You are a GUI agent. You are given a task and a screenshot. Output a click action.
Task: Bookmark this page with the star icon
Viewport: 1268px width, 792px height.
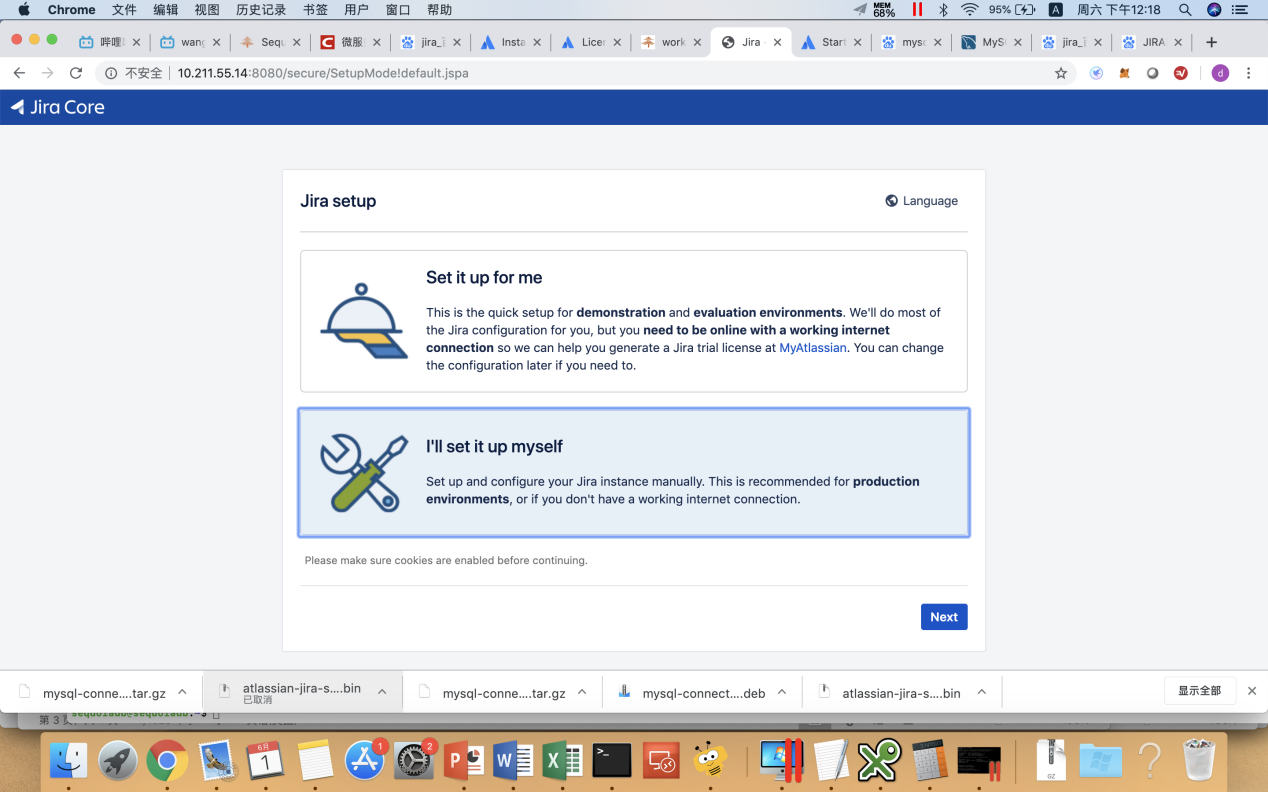point(1061,73)
